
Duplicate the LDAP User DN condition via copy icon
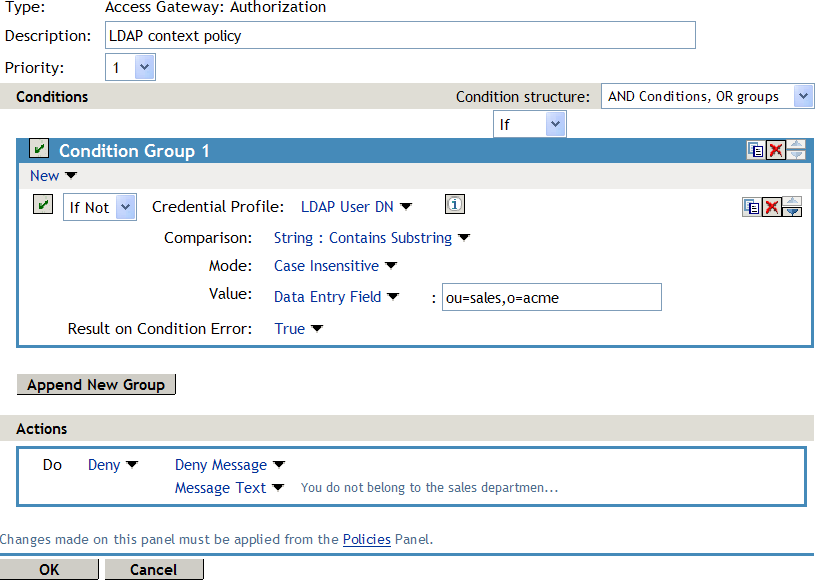coord(753,207)
